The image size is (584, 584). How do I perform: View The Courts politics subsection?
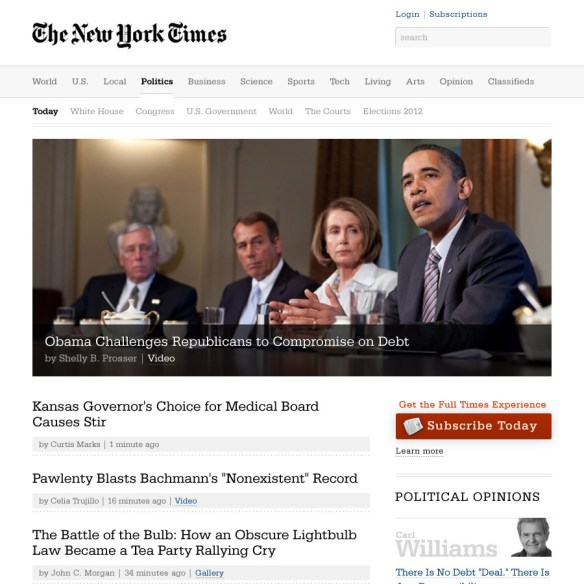328,111
